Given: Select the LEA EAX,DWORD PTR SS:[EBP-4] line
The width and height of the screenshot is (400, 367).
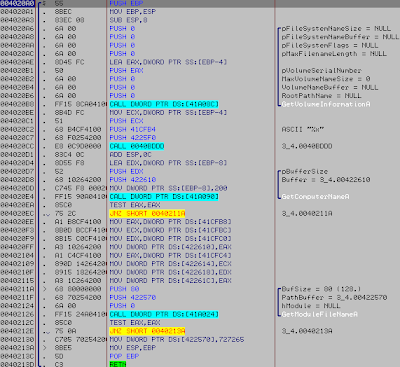Looking at the screenshot, I should coord(168,62).
